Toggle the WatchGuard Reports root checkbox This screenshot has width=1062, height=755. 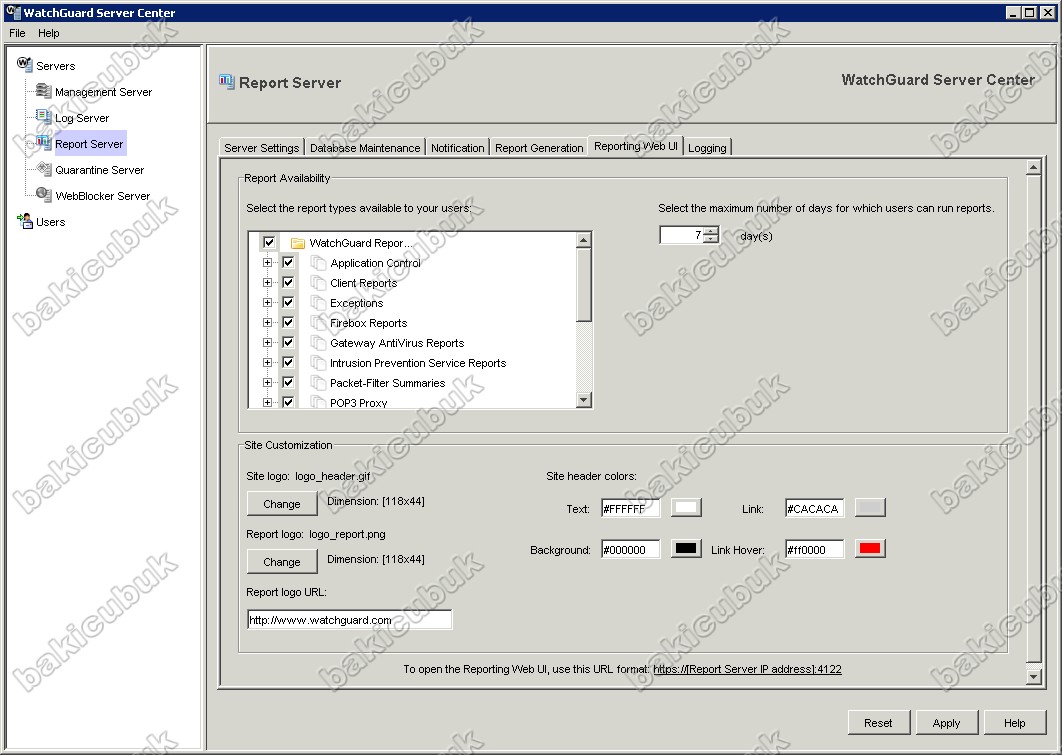coord(269,242)
